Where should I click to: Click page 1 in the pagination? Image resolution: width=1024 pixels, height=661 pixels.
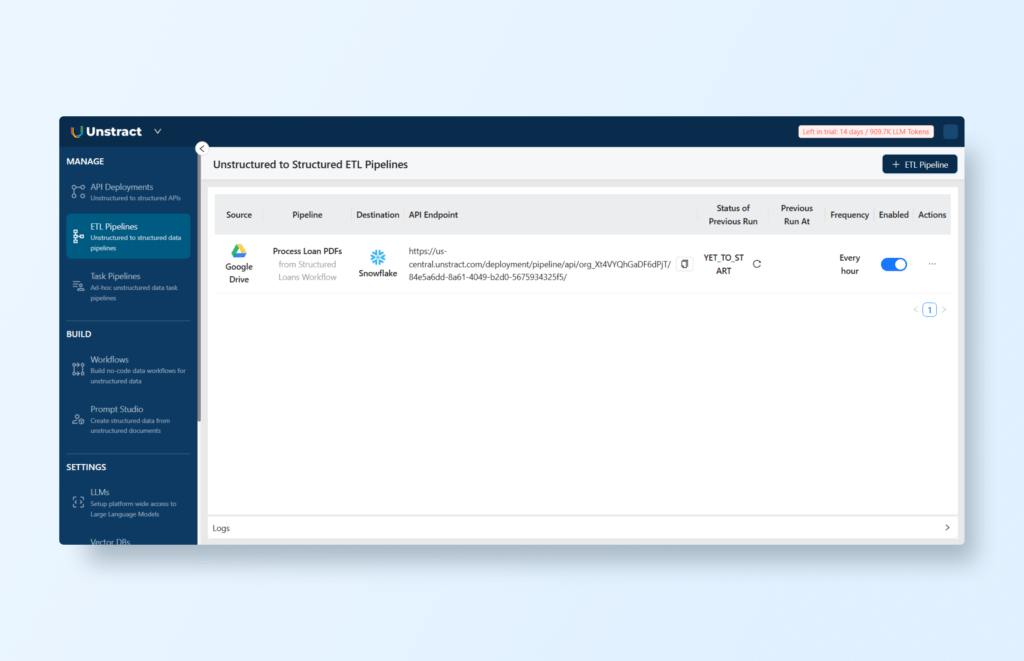[x=929, y=310]
